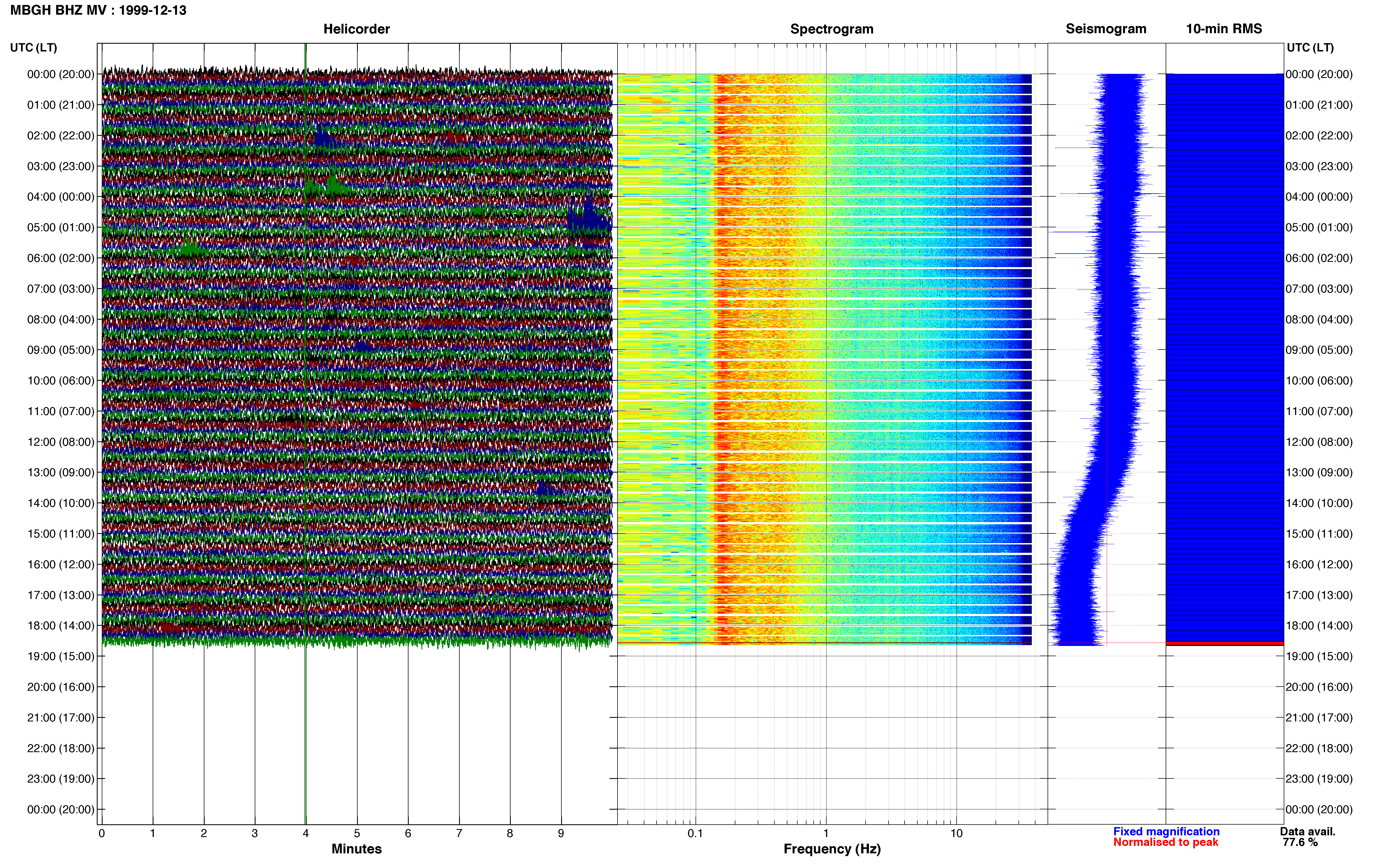Viewport: 1388px width, 868px height.
Task: Click the left 20:00 (16:00) time label
Action: 61,687
